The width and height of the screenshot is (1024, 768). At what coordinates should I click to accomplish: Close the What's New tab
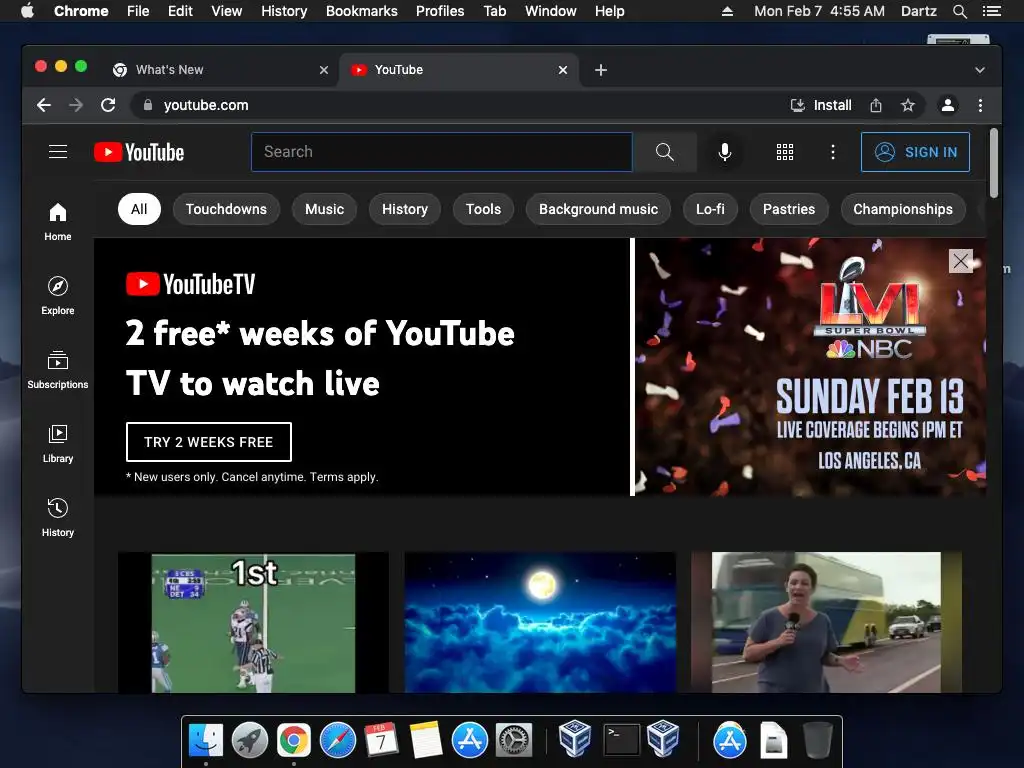click(x=324, y=70)
